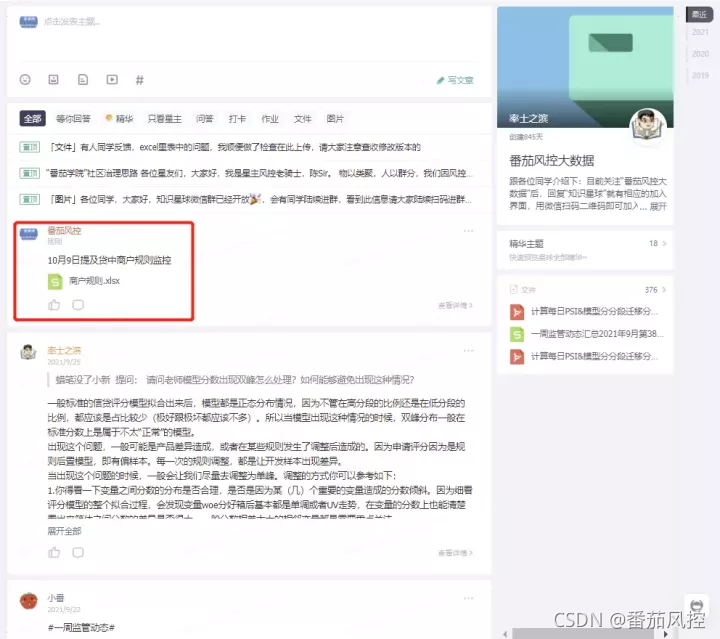The height and width of the screenshot is (639, 720).
Task: Open pinned post about excel 文件 feedback
Action: coord(235,147)
